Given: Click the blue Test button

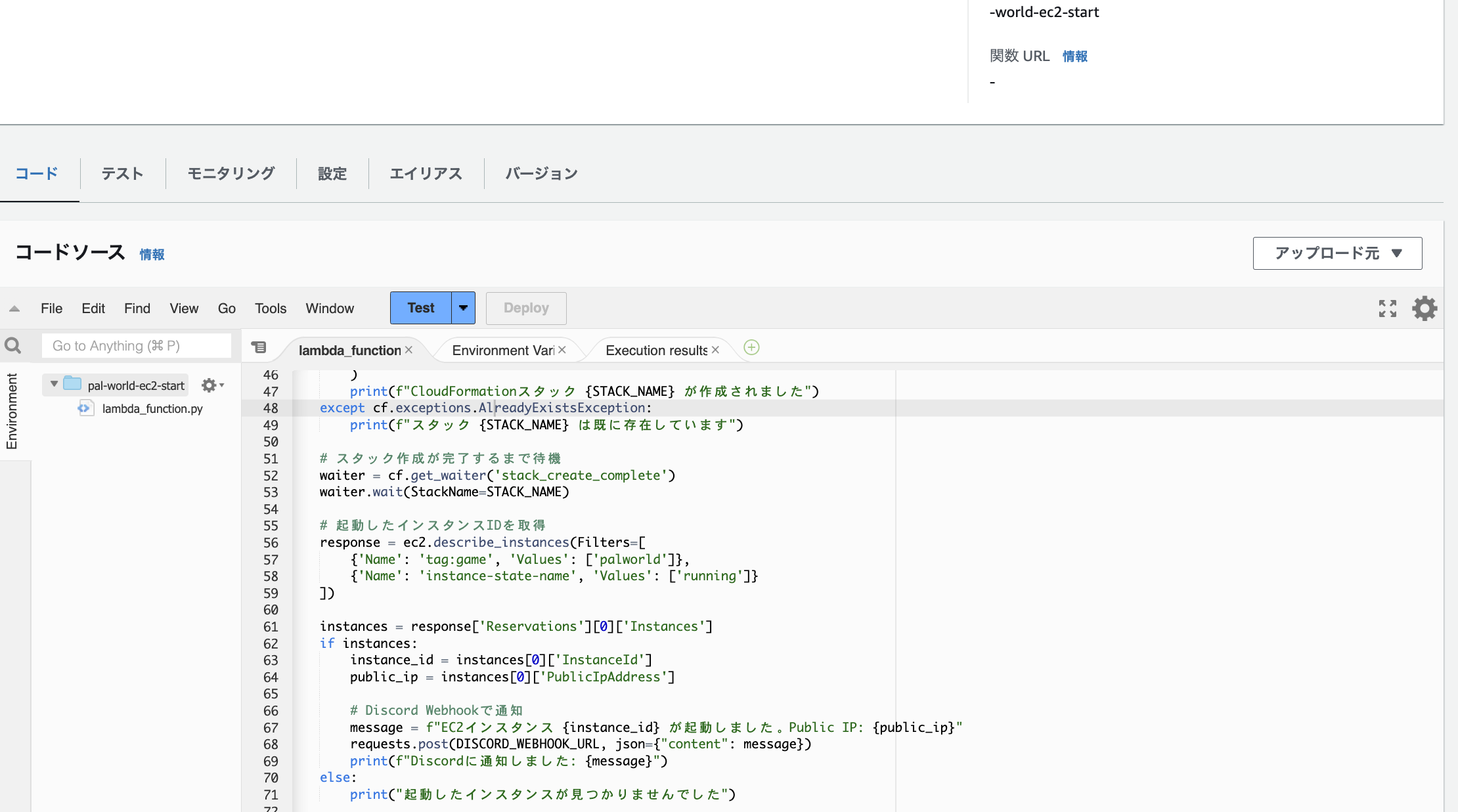Looking at the screenshot, I should 420,308.
